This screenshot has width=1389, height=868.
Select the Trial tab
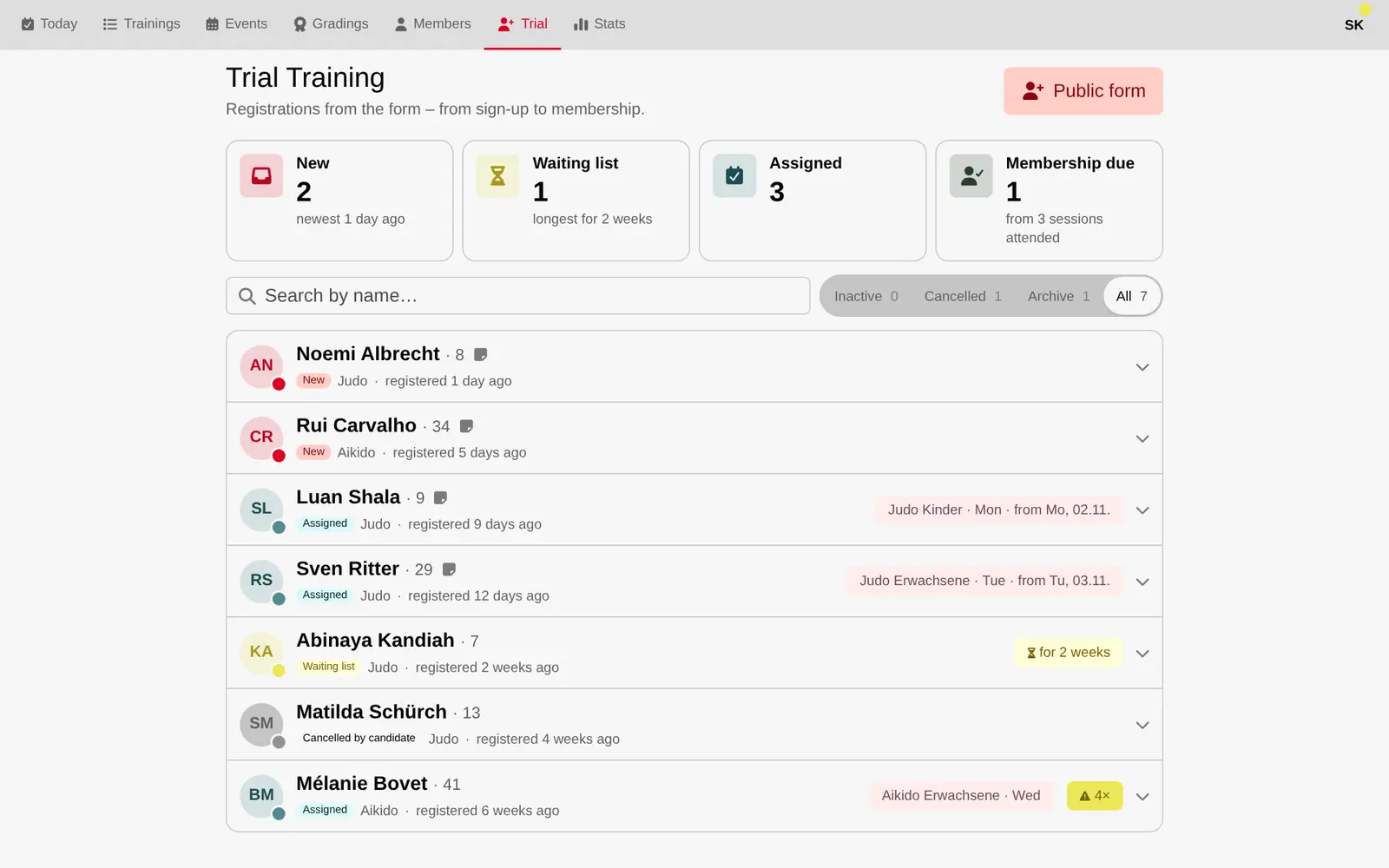tap(523, 24)
